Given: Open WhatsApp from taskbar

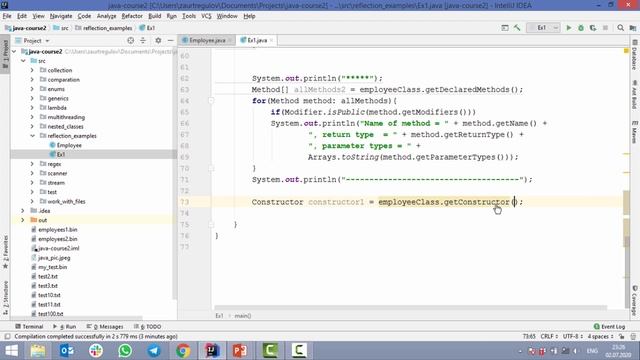Looking at the screenshot, I should pyautogui.click(x=125, y=351).
